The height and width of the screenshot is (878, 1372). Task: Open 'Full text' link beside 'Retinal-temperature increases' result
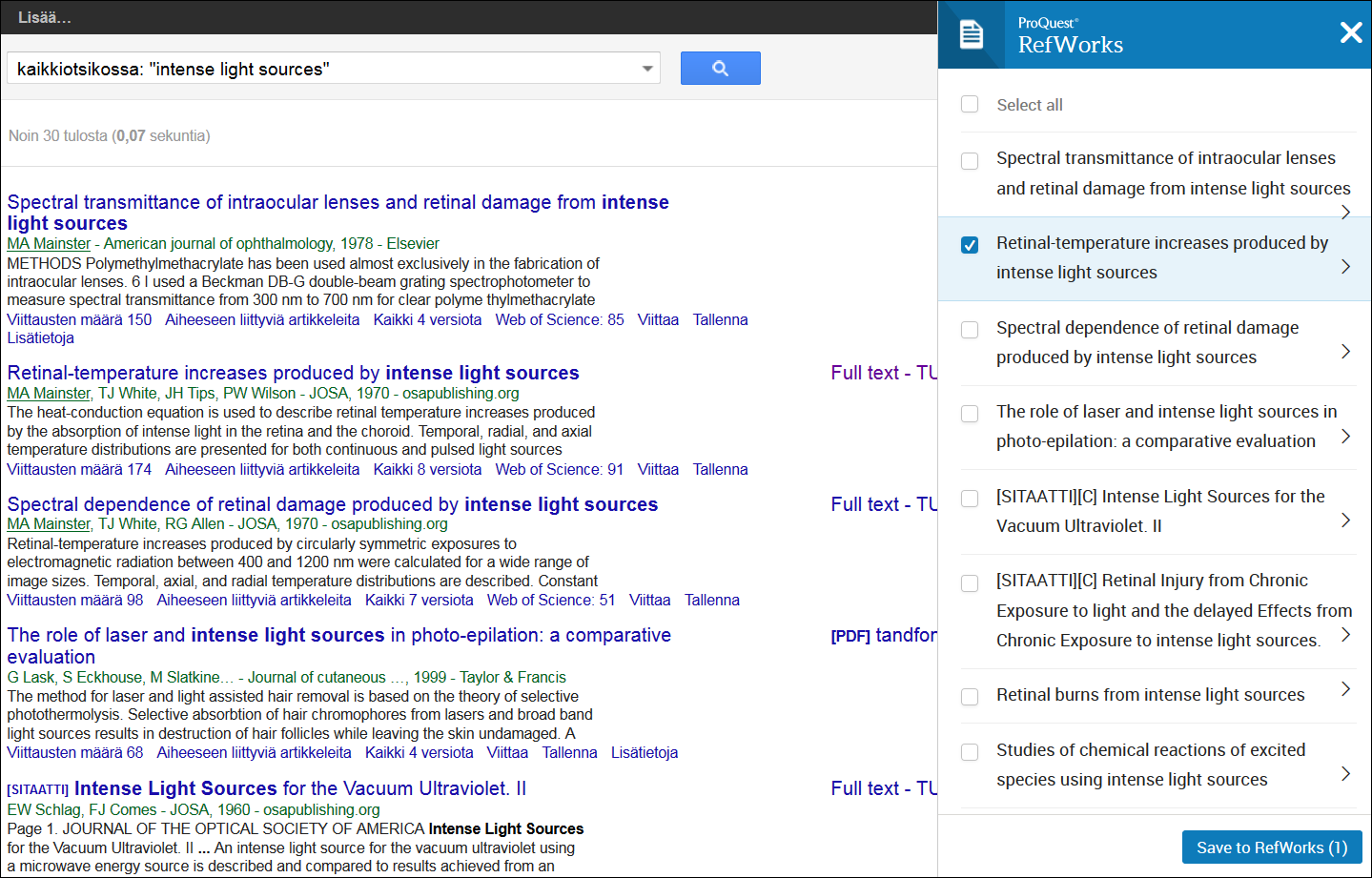point(884,373)
